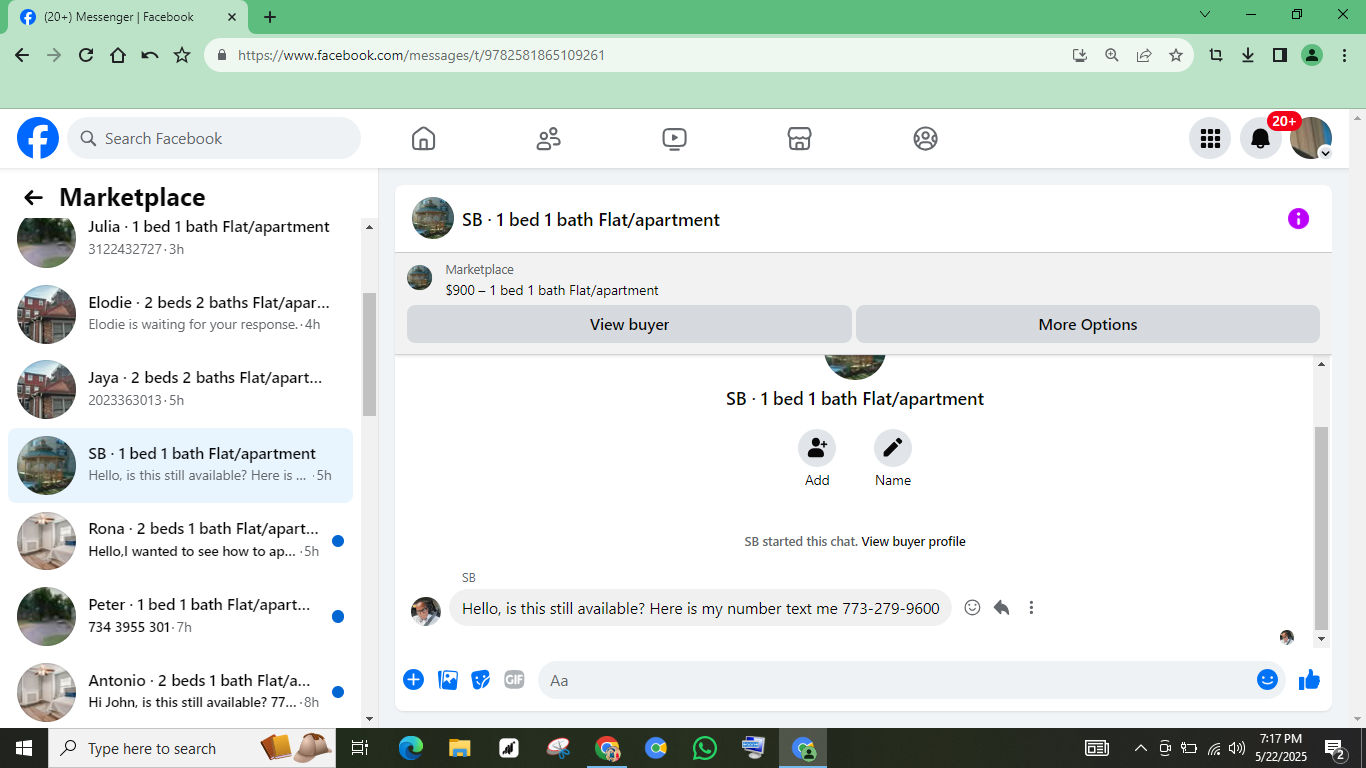Open Elodie's 2 beds 2 baths conversation
Image resolution: width=1366 pixels, height=768 pixels.
180,313
